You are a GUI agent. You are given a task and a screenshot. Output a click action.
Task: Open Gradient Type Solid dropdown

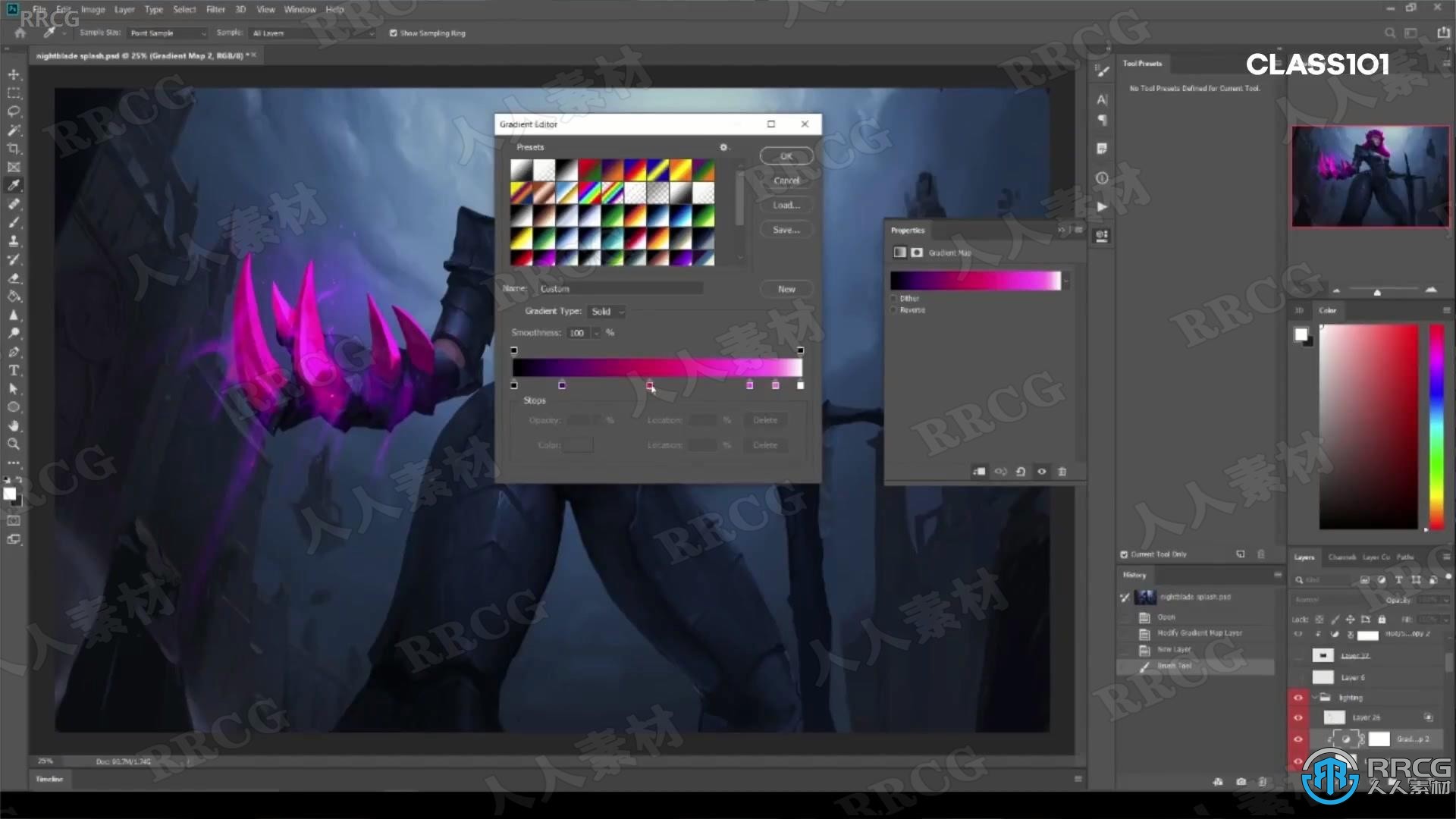tap(607, 312)
